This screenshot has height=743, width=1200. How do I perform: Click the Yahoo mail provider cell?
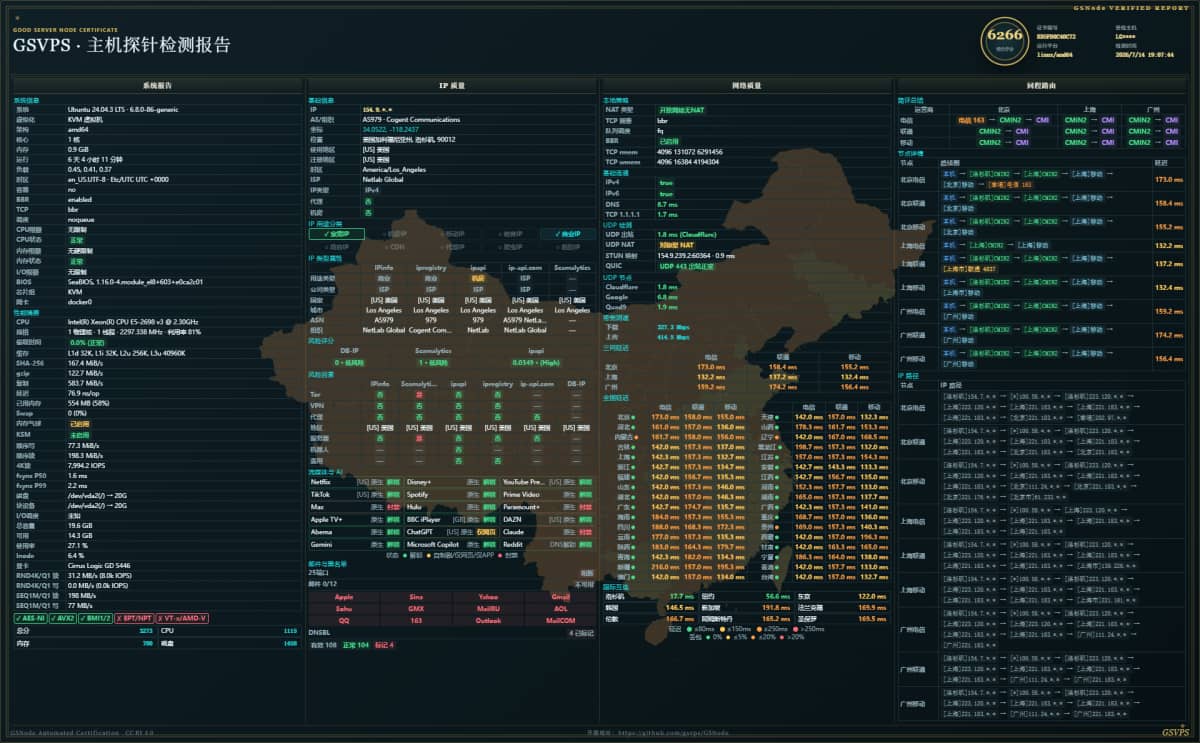[x=488, y=596]
